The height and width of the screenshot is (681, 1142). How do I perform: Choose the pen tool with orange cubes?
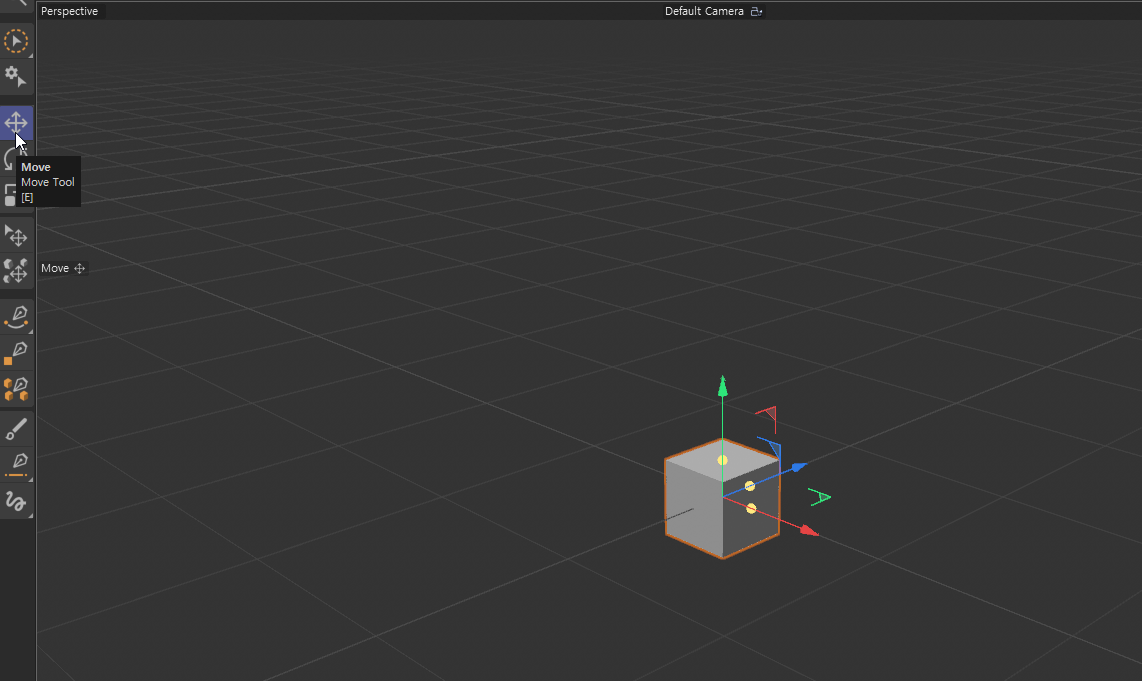coord(16,389)
